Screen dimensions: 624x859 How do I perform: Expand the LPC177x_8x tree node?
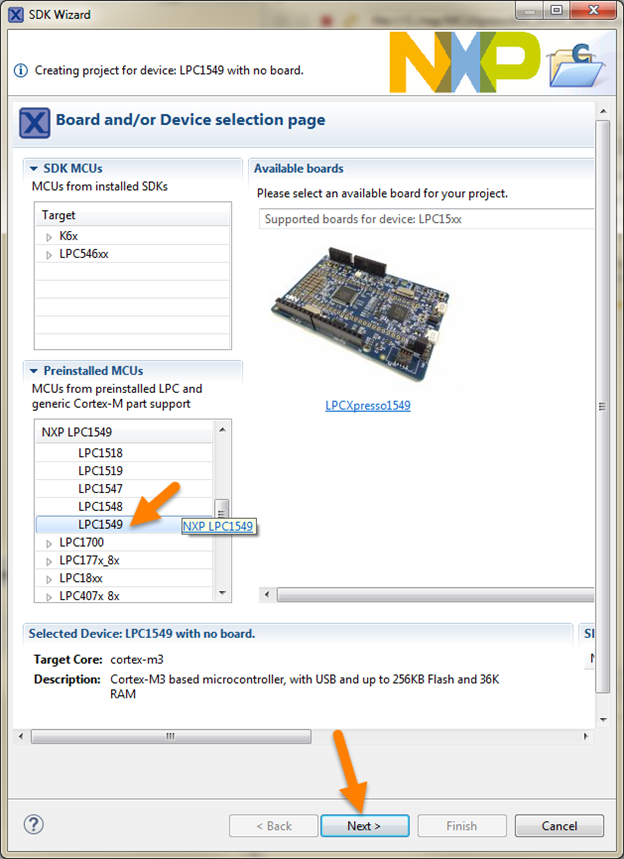(49, 562)
